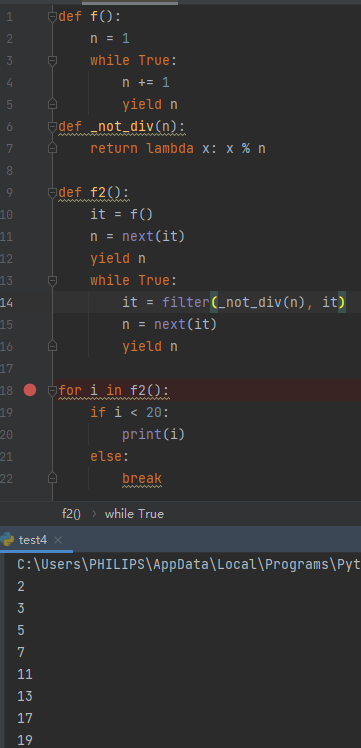Click the fold end marker on line 16

pyautogui.click(x=52, y=346)
